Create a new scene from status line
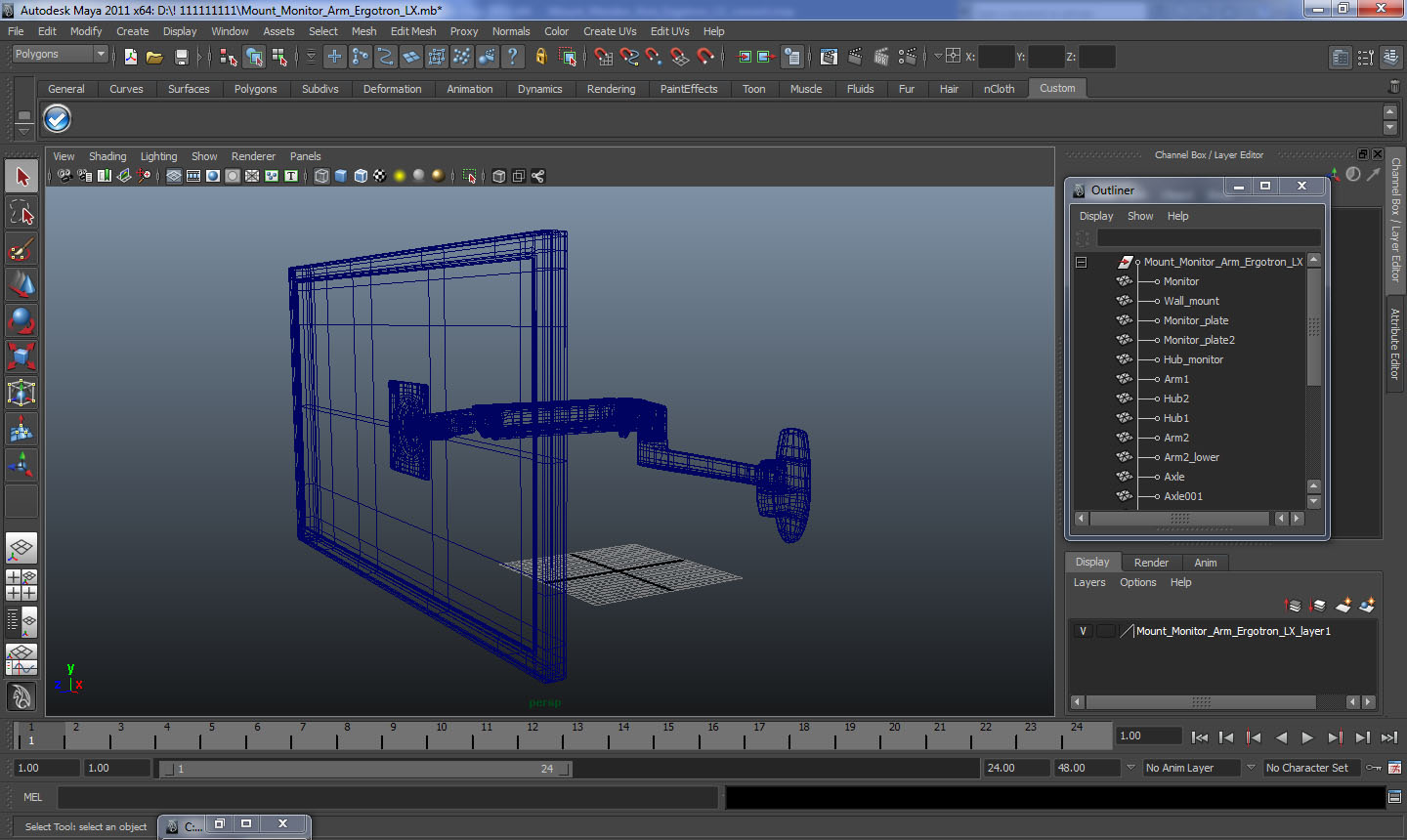Screen dimensions: 1407x840 pos(130,57)
